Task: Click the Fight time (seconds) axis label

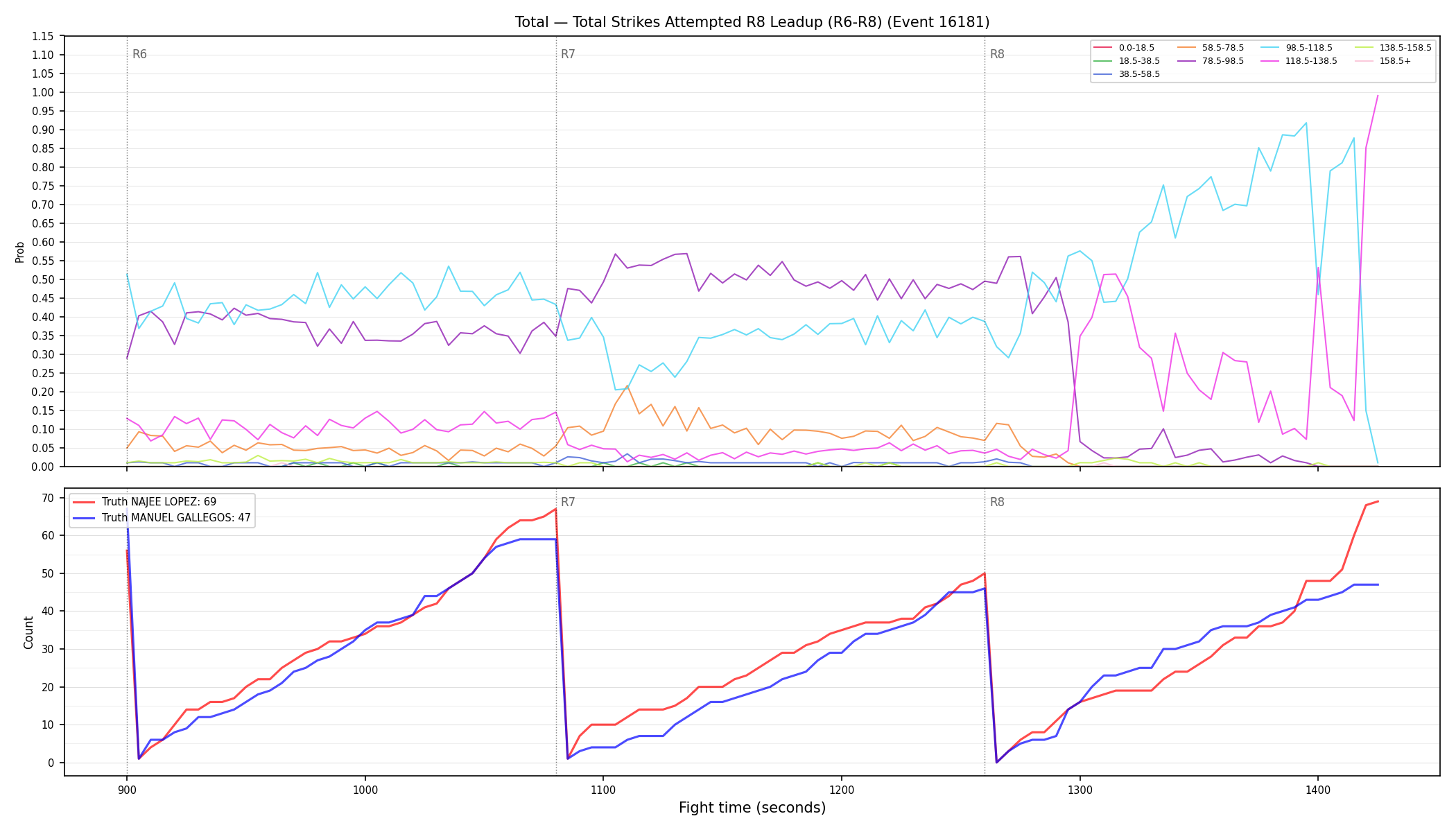Action: [752, 808]
